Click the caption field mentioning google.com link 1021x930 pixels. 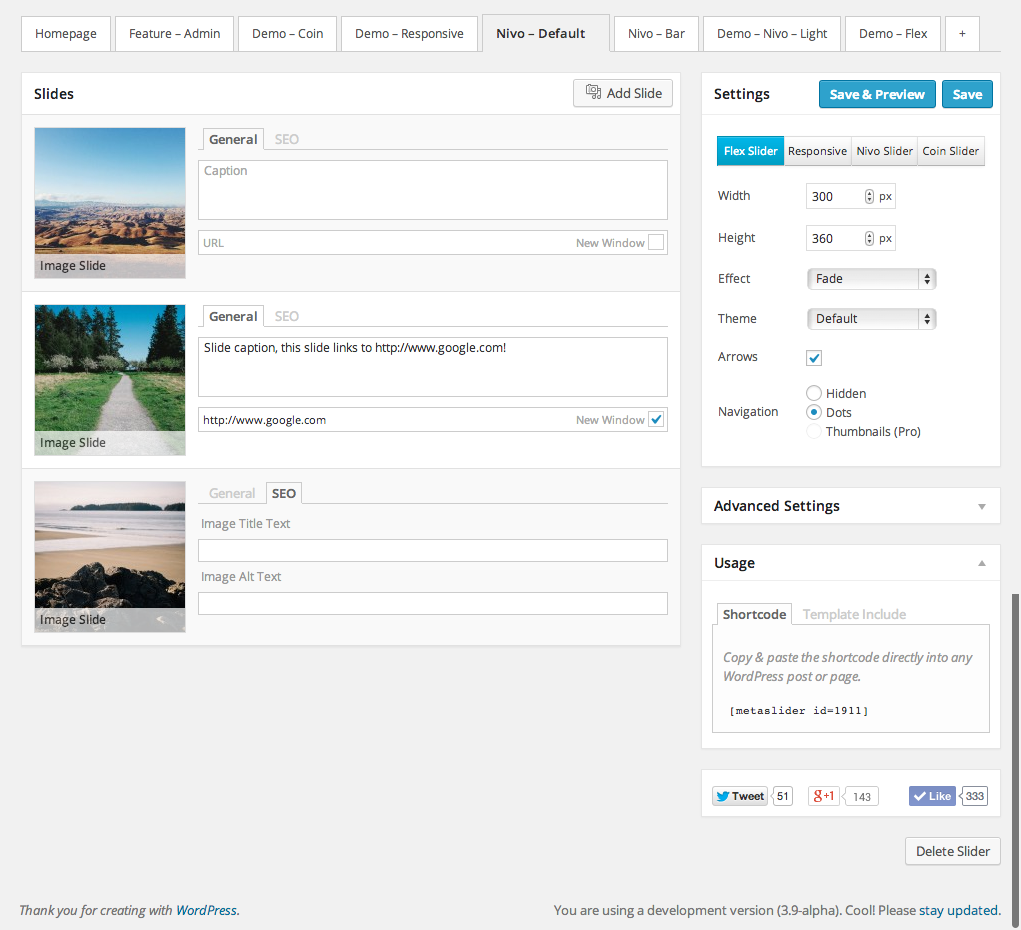(x=433, y=367)
